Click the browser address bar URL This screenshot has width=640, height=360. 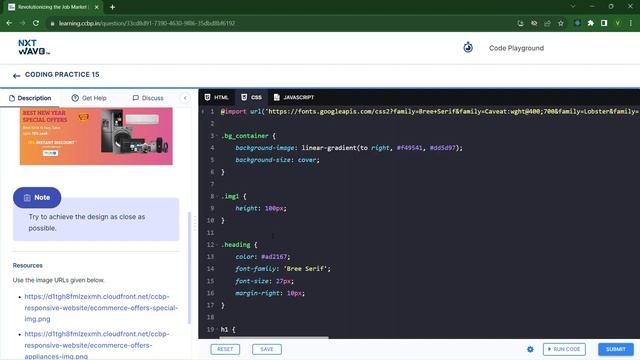point(147,23)
